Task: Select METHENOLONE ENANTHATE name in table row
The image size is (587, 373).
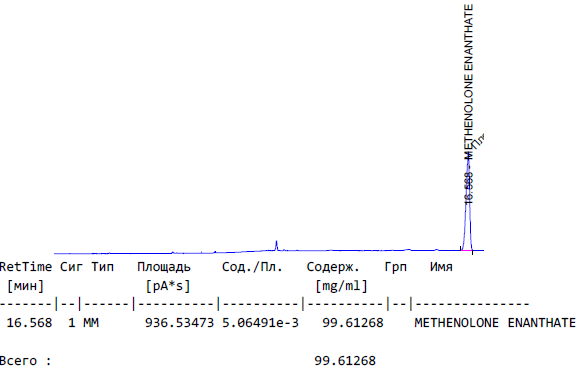Action: [x=495, y=323]
